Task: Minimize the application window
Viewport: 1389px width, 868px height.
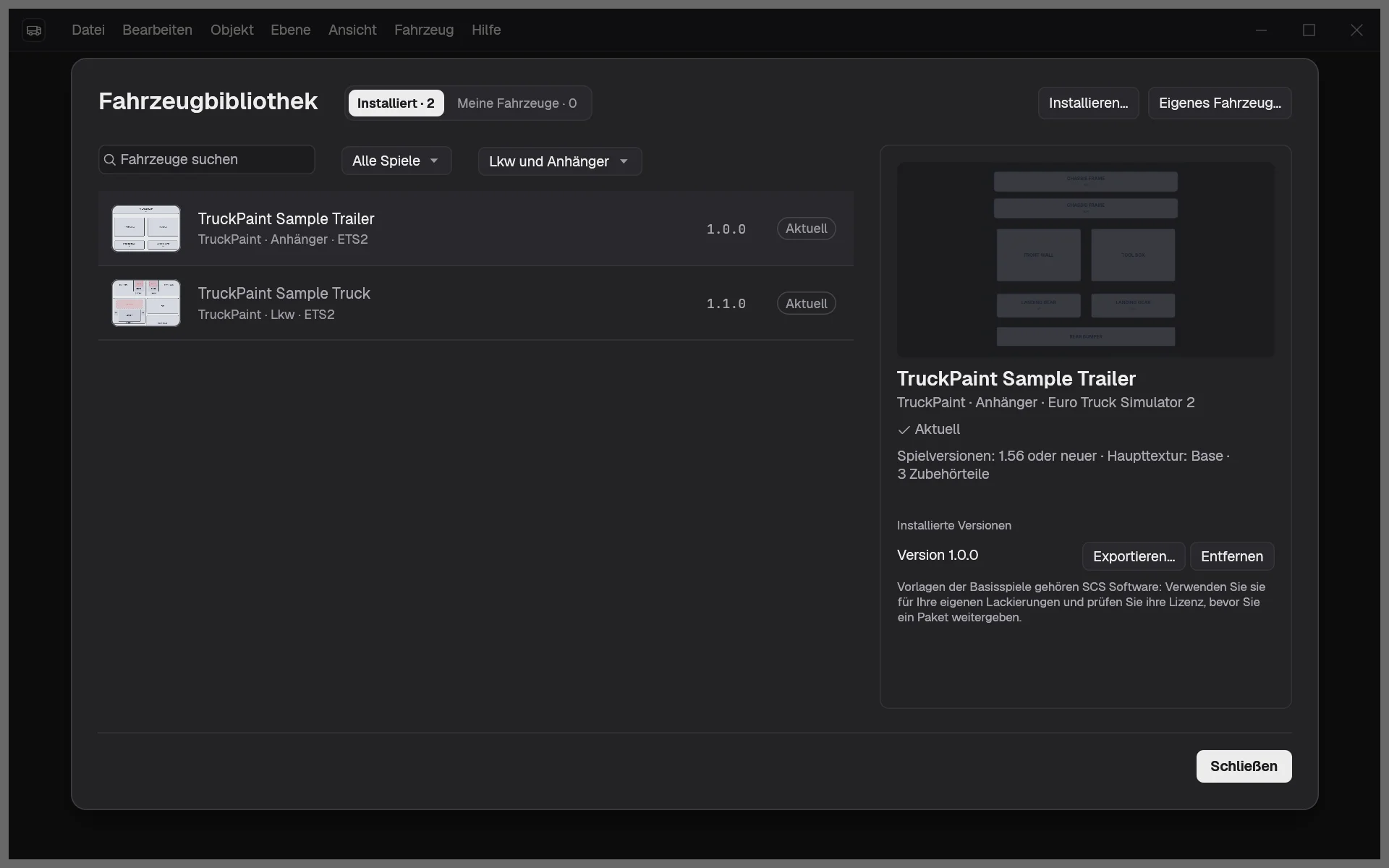Action: pos(1261,30)
